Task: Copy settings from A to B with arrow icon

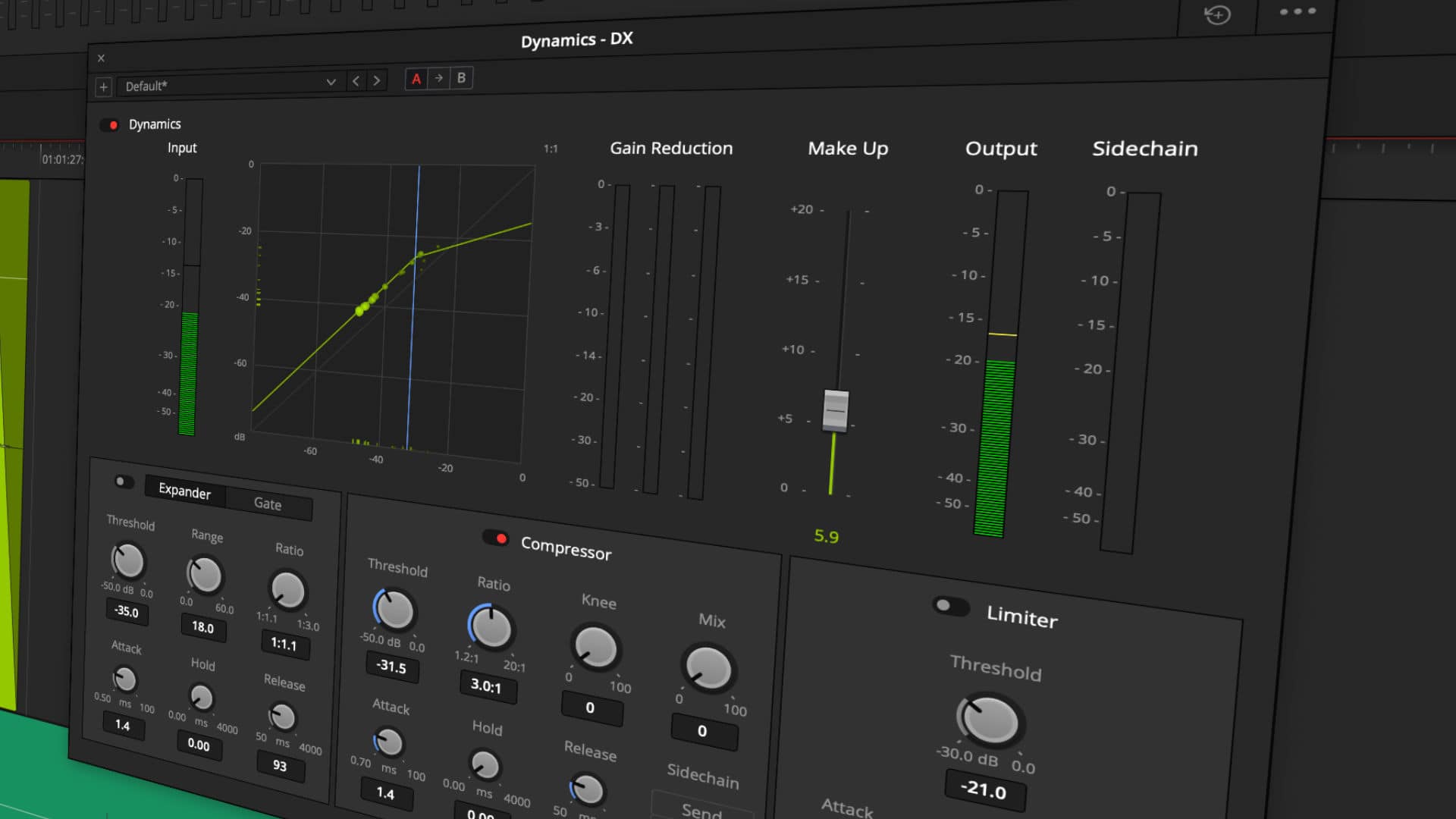Action: pos(438,78)
